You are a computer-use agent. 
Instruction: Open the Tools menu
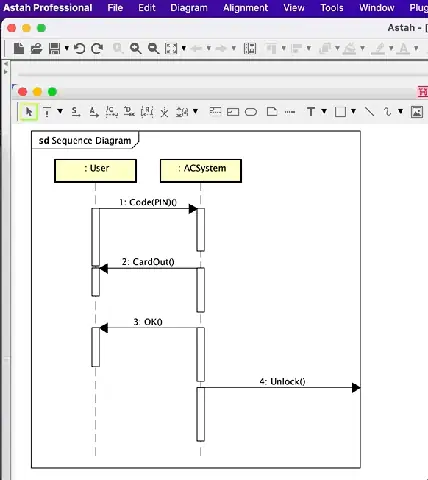coord(332,8)
